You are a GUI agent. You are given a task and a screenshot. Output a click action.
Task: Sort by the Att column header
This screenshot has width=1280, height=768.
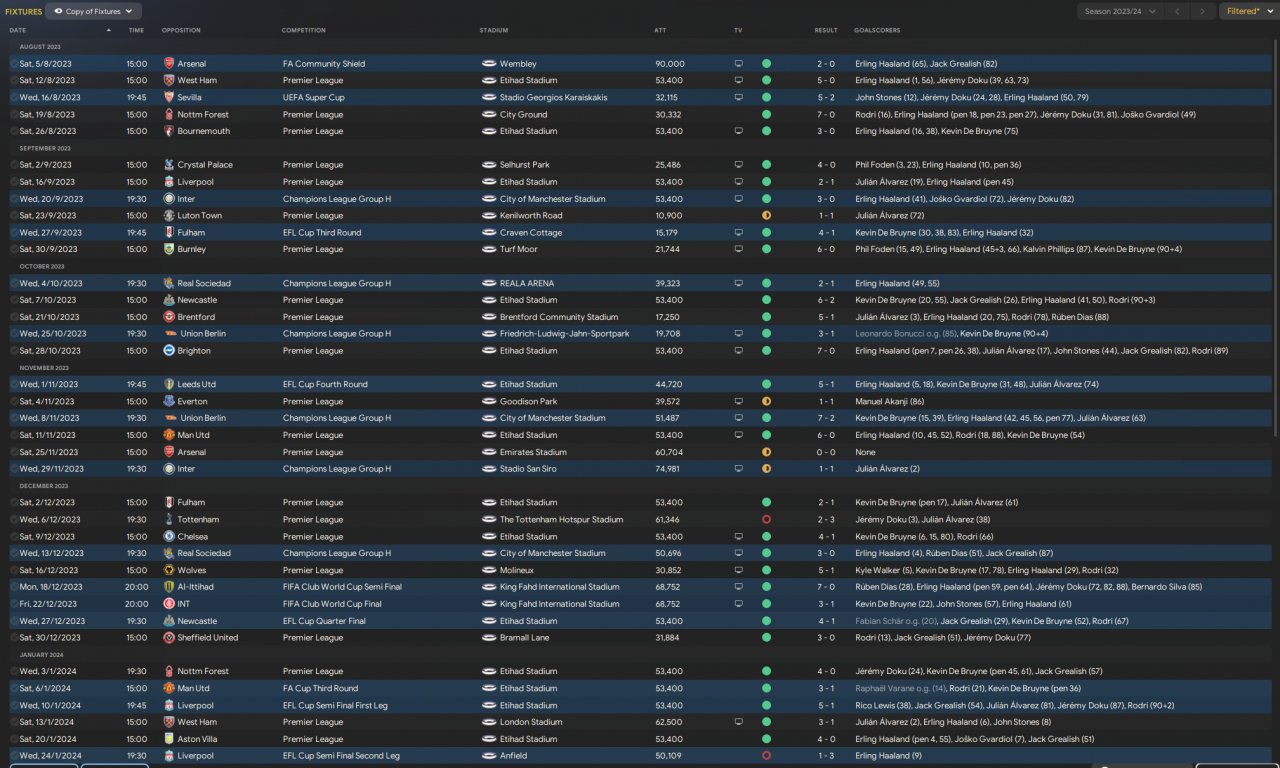660,30
